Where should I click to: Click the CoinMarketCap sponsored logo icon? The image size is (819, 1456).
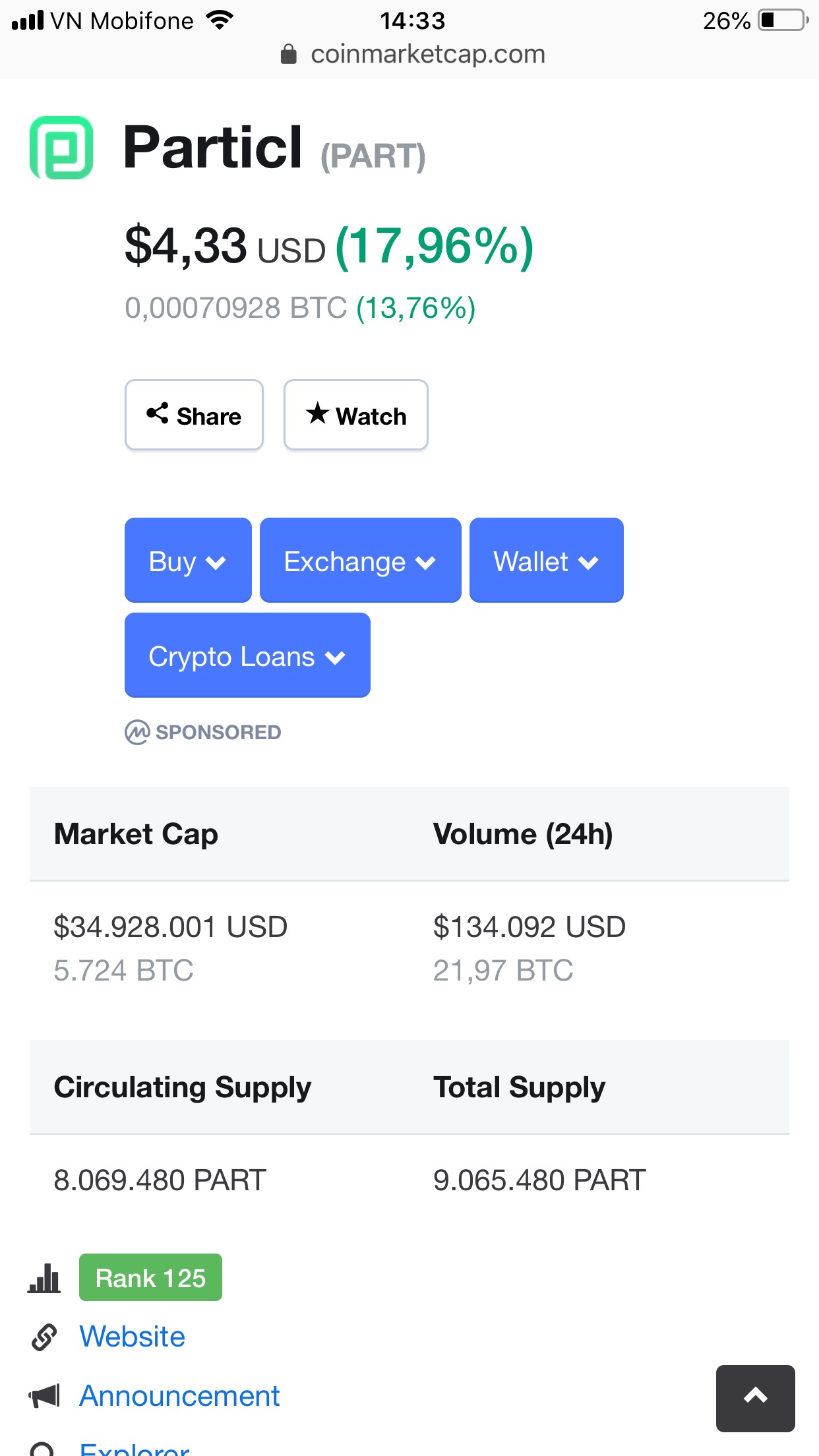click(x=137, y=732)
